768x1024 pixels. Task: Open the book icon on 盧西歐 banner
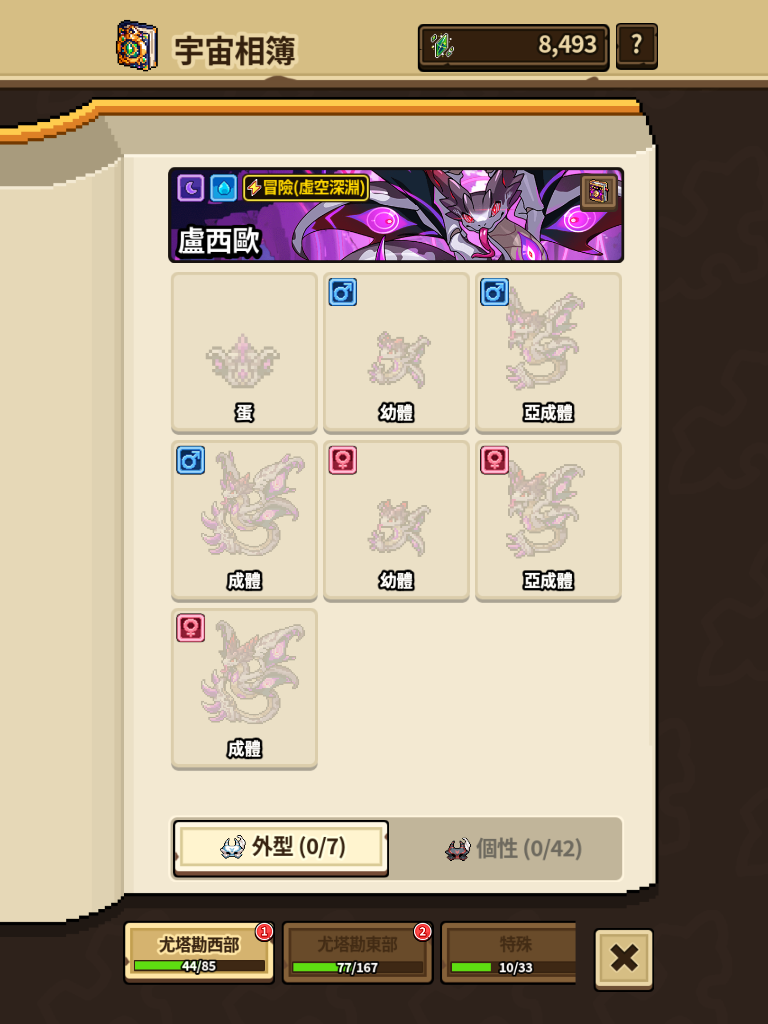[x=598, y=191]
